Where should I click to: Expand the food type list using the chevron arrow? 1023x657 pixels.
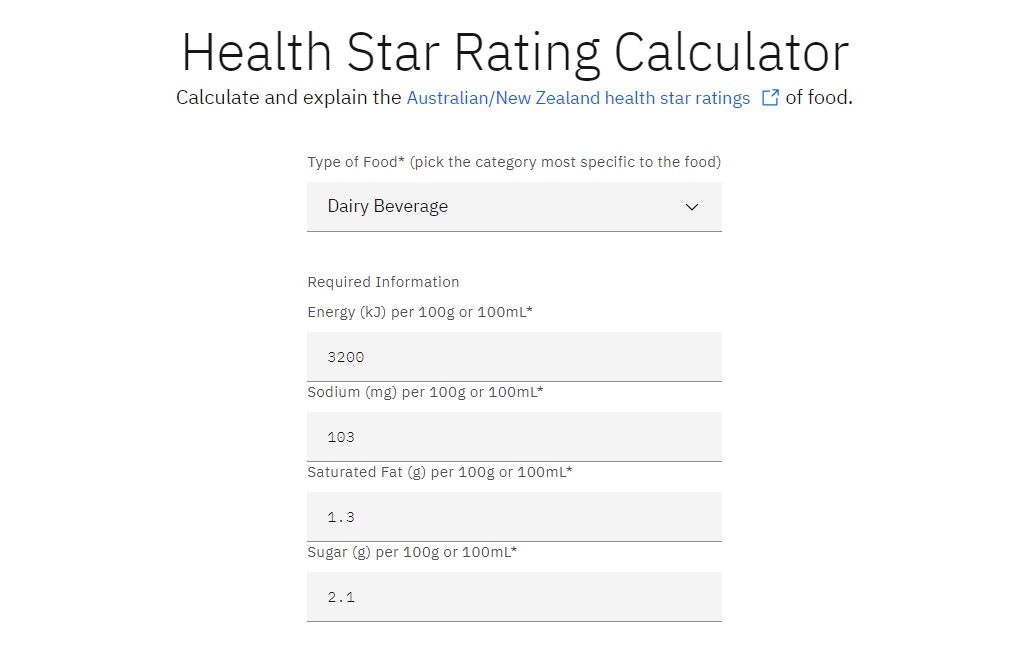pyautogui.click(x=692, y=207)
